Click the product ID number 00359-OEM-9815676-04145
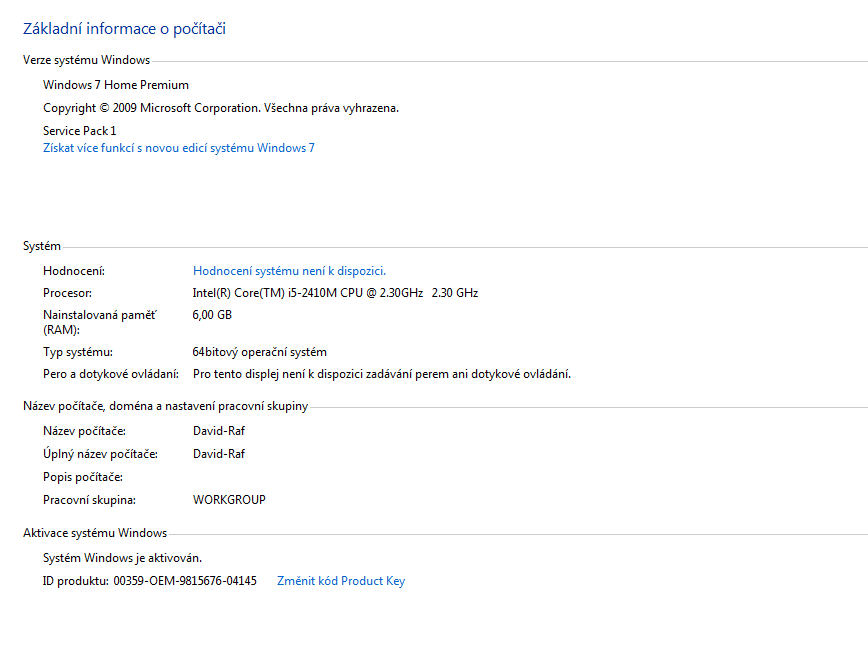Screen dimensions: 868x663 185,581
